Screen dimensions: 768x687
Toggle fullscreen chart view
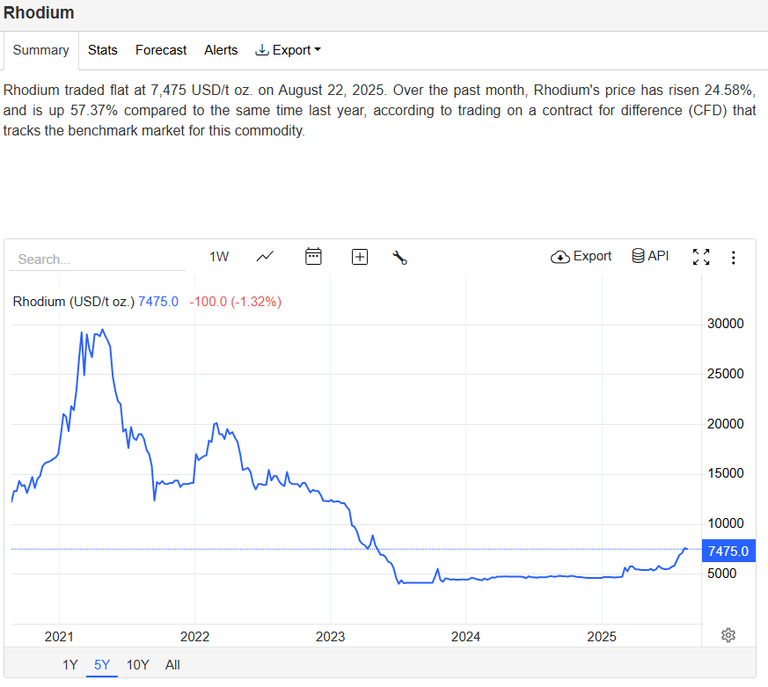pos(701,257)
